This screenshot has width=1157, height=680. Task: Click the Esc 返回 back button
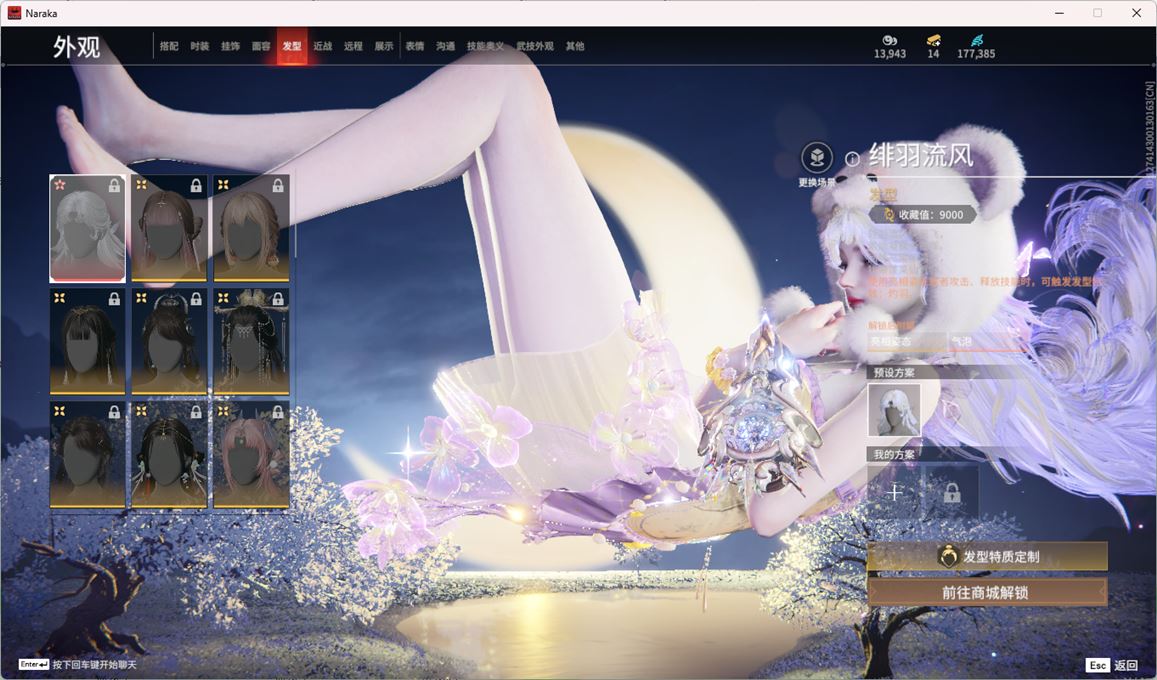[1112, 665]
